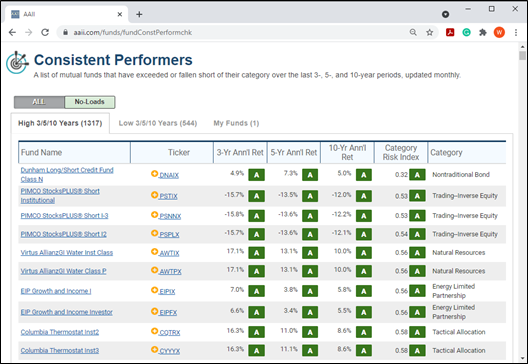
Task: Click the orange add icon beside EIPIX
Action: click(154, 290)
